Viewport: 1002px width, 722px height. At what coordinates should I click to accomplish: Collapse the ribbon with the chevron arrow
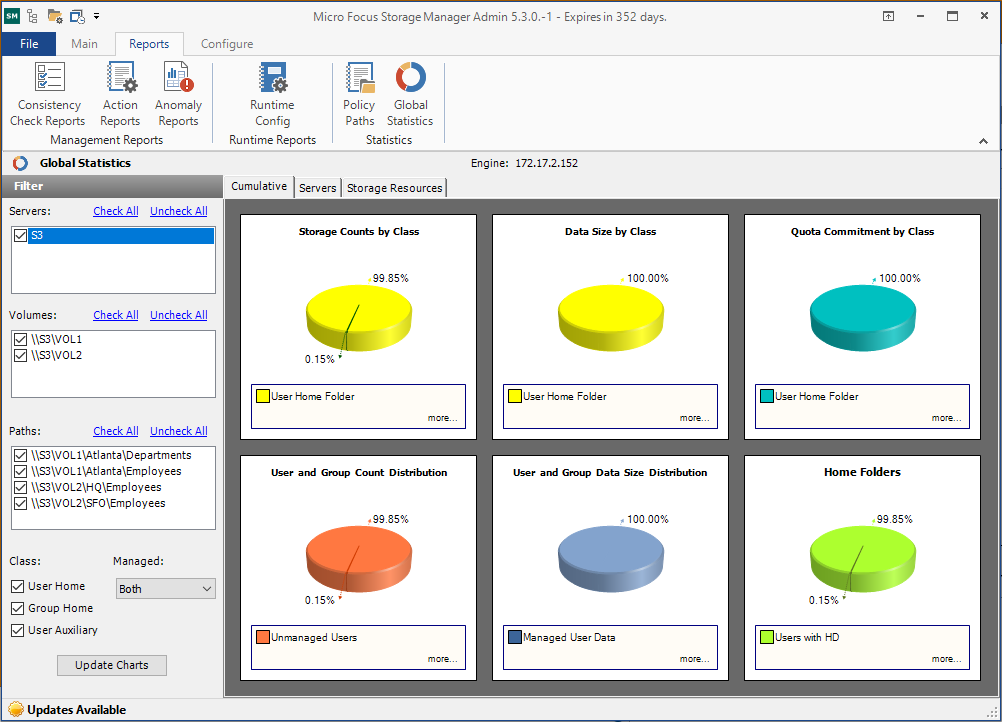982,141
